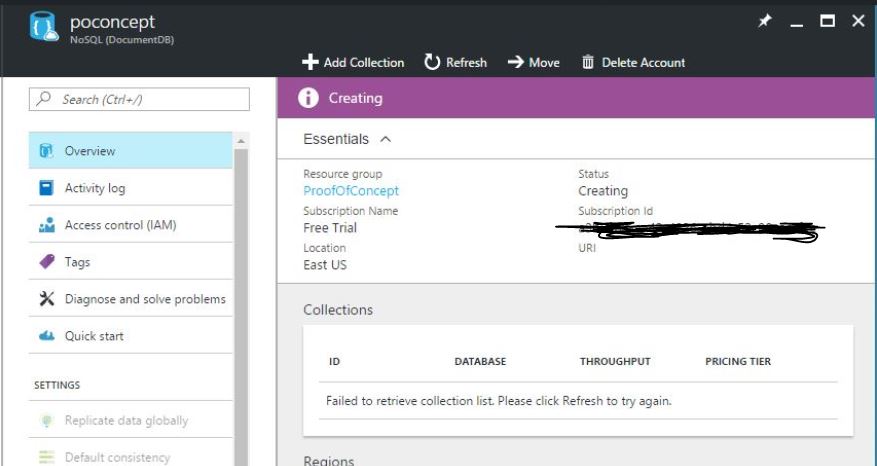Minimize the poconcept blade
The image size is (877, 466).
(x=796, y=23)
